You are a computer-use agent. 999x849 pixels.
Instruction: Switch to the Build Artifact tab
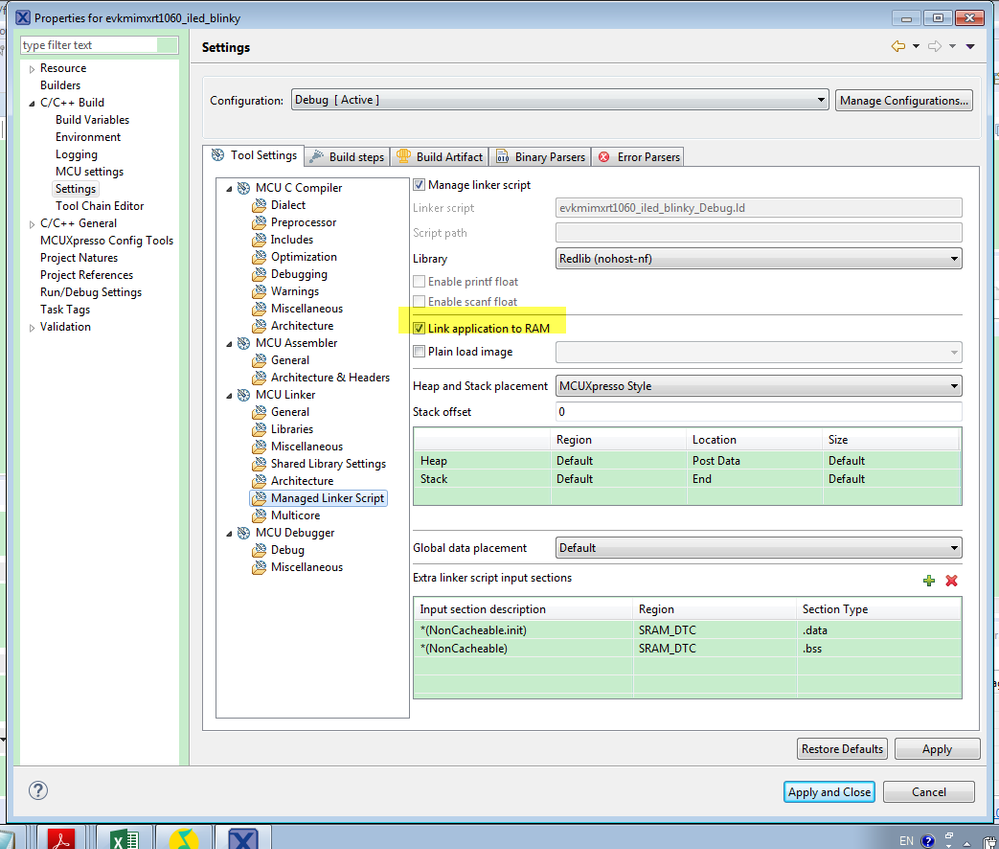[440, 157]
